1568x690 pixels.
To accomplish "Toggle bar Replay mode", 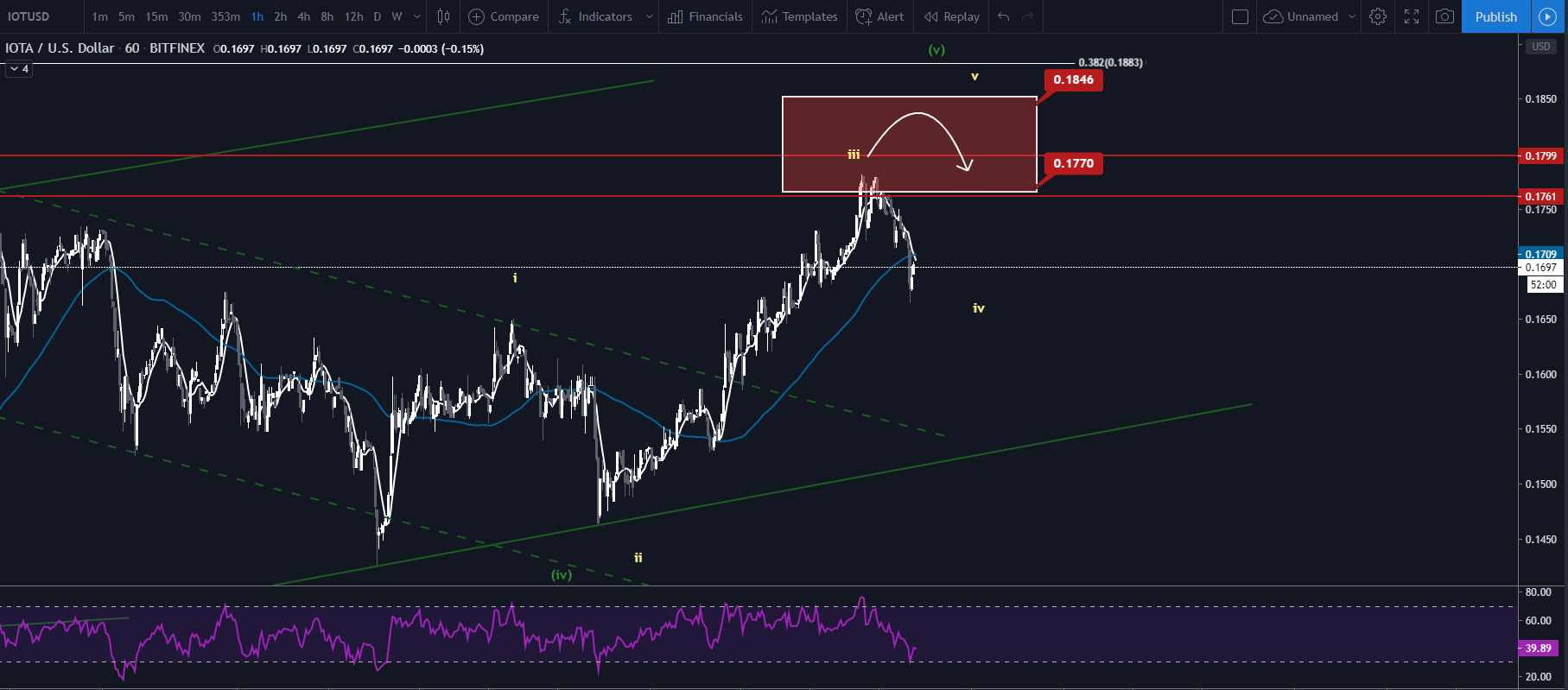I will coord(952,16).
